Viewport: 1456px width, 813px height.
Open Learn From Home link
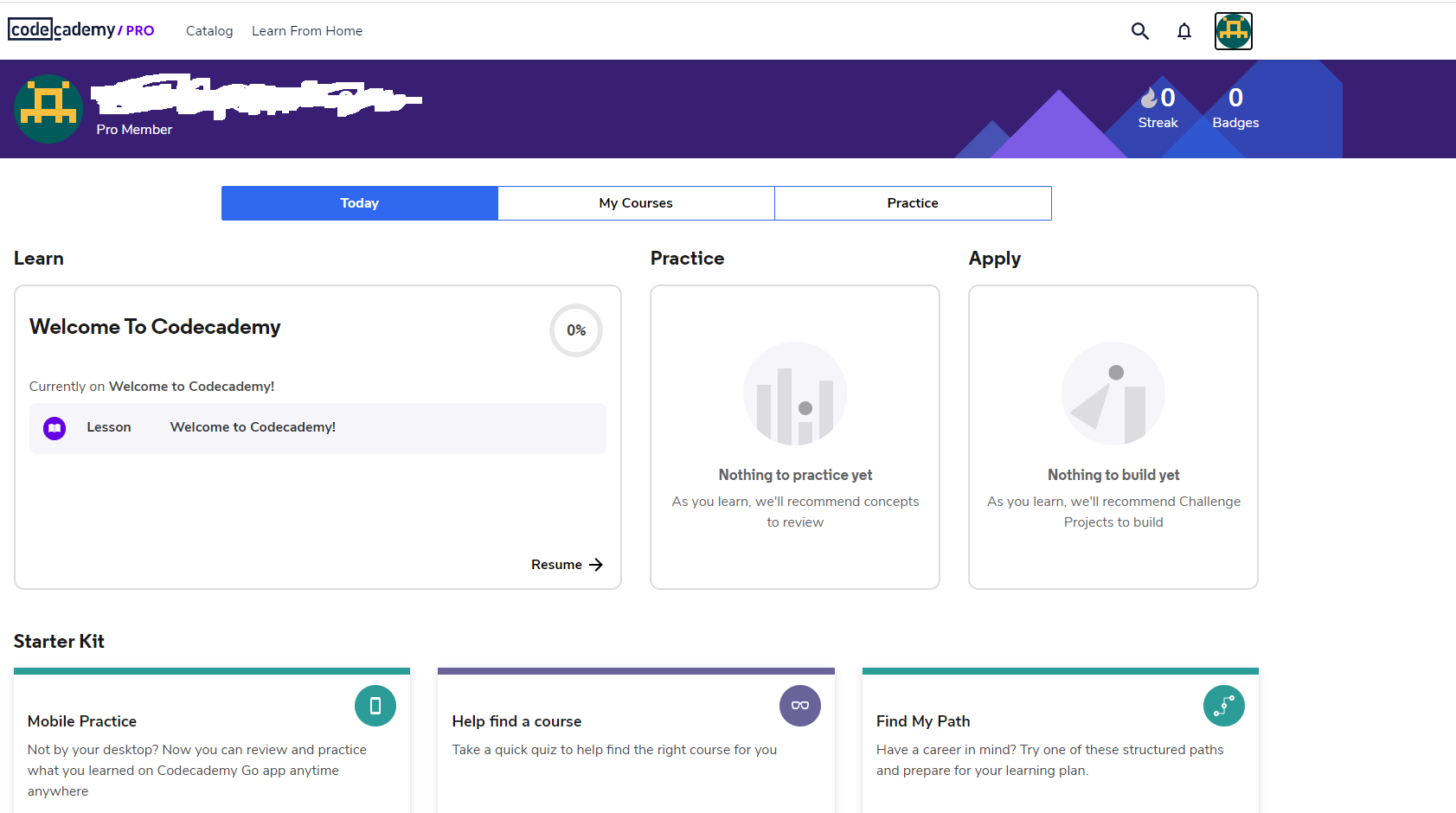tap(307, 31)
